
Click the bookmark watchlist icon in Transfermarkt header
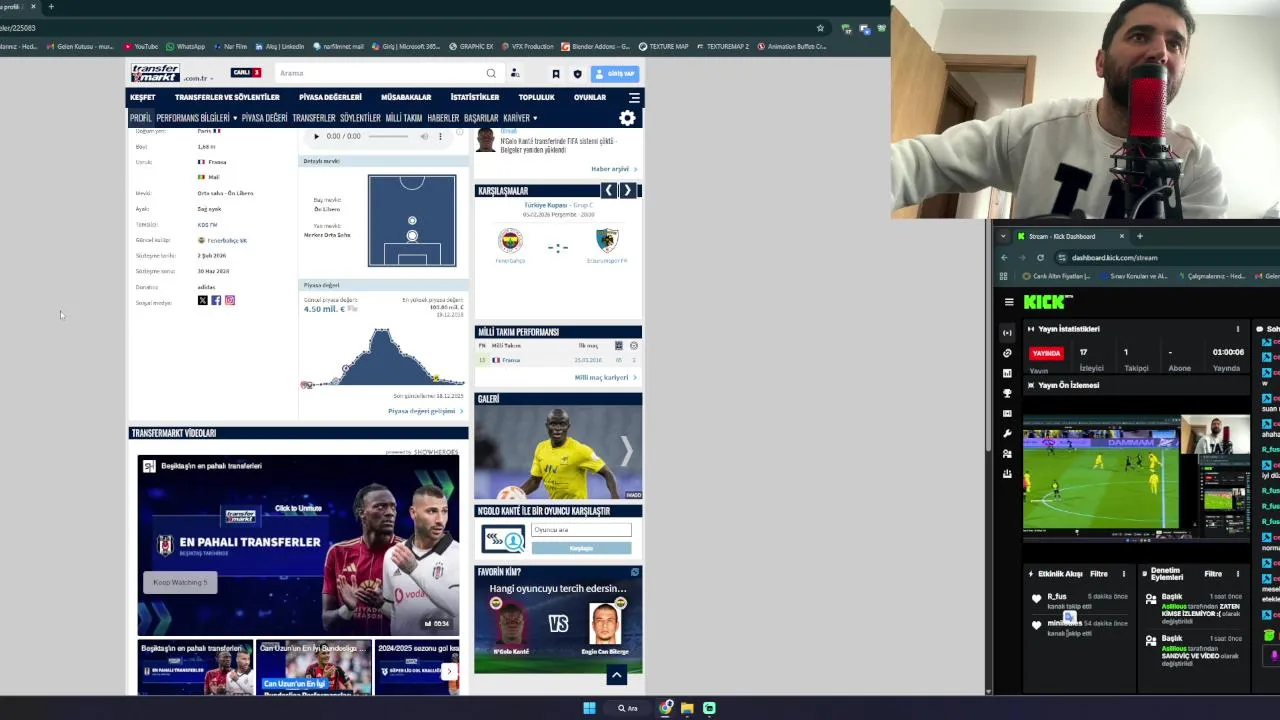(556, 74)
